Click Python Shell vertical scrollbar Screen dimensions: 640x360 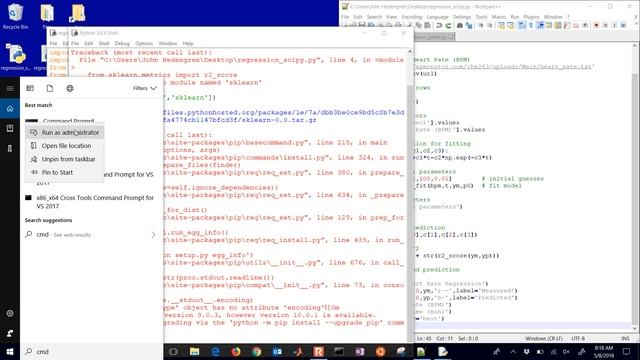pos(410,195)
